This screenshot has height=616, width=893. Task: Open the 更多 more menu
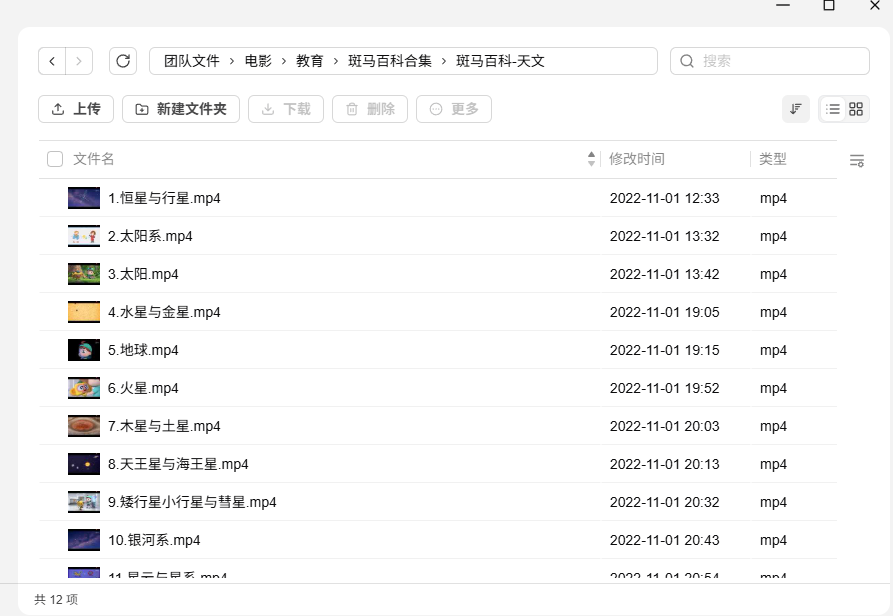pos(454,109)
